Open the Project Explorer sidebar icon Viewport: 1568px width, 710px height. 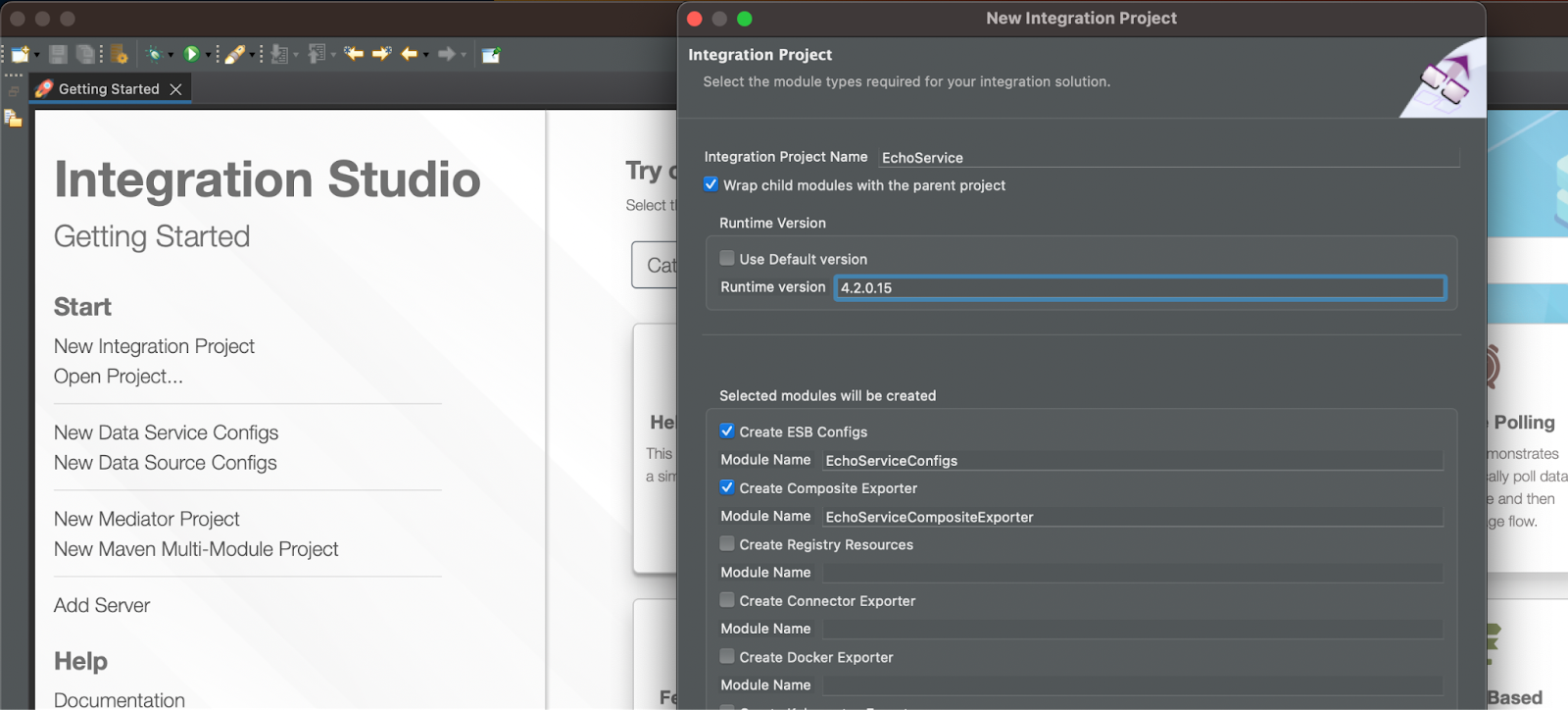coord(13,119)
